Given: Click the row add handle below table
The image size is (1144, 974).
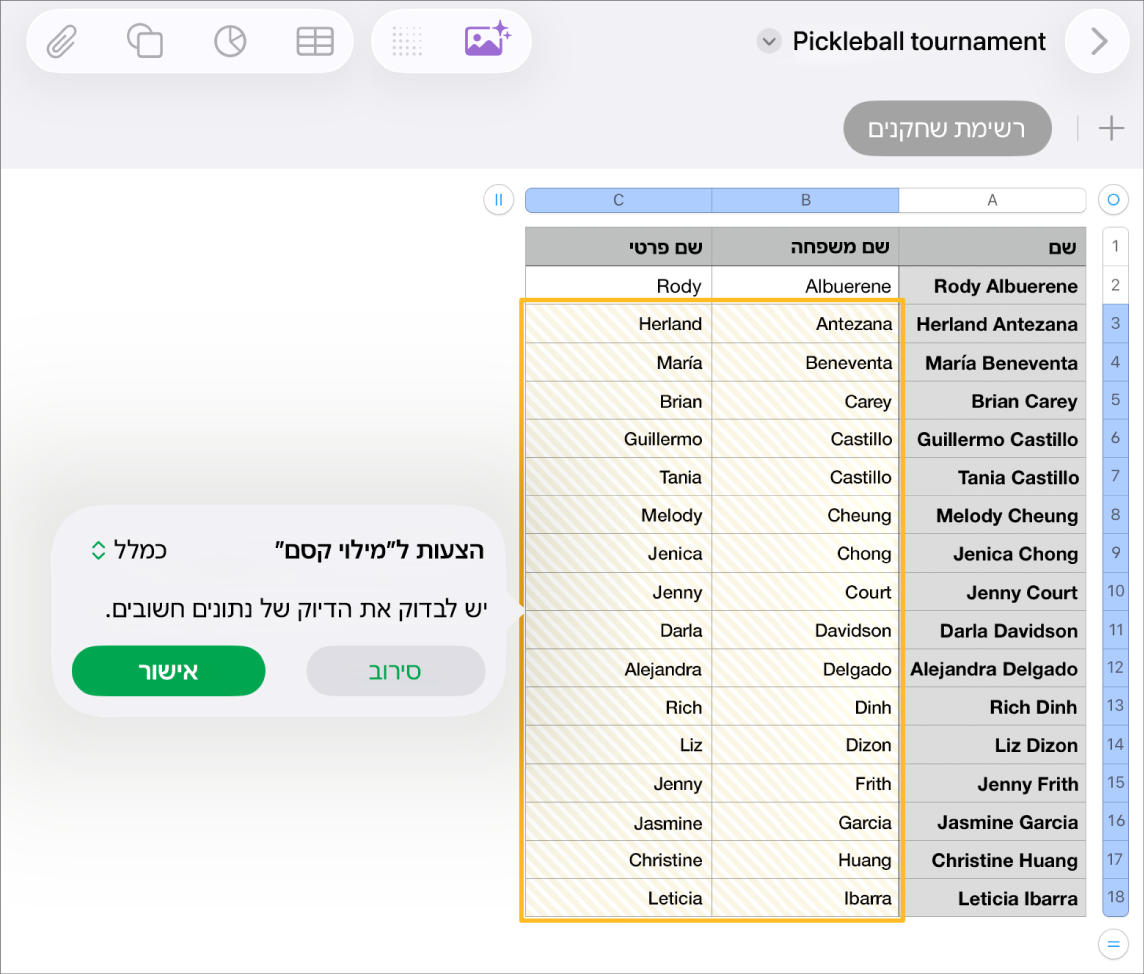Looking at the screenshot, I should [x=1113, y=944].
